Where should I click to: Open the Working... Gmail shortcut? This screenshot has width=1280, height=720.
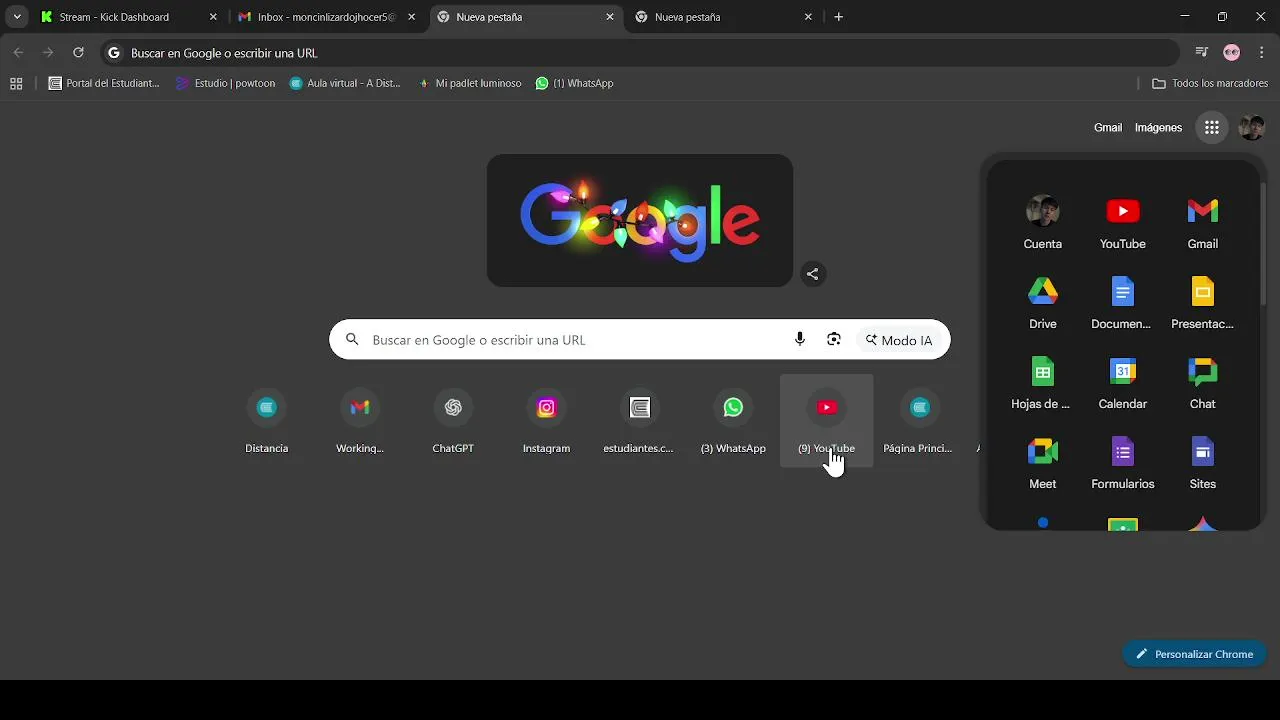[360, 421]
